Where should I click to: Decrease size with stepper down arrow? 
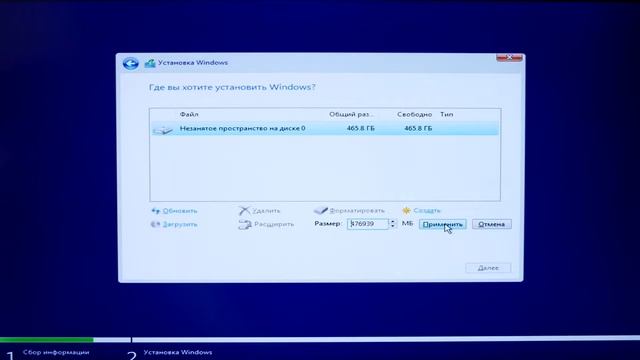click(x=393, y=226)
